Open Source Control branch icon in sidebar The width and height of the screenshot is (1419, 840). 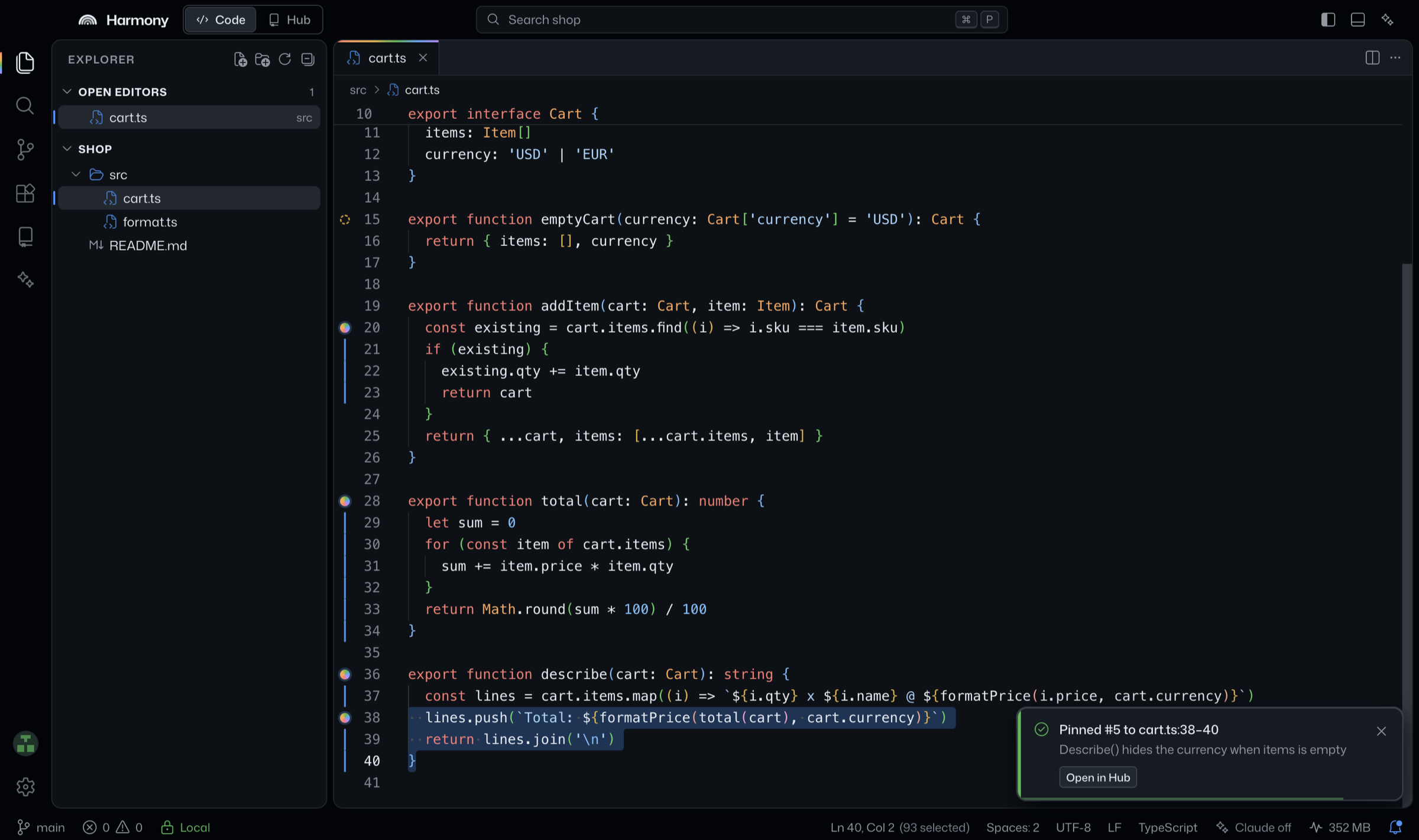pyautogui.click(x=25, y=150)
